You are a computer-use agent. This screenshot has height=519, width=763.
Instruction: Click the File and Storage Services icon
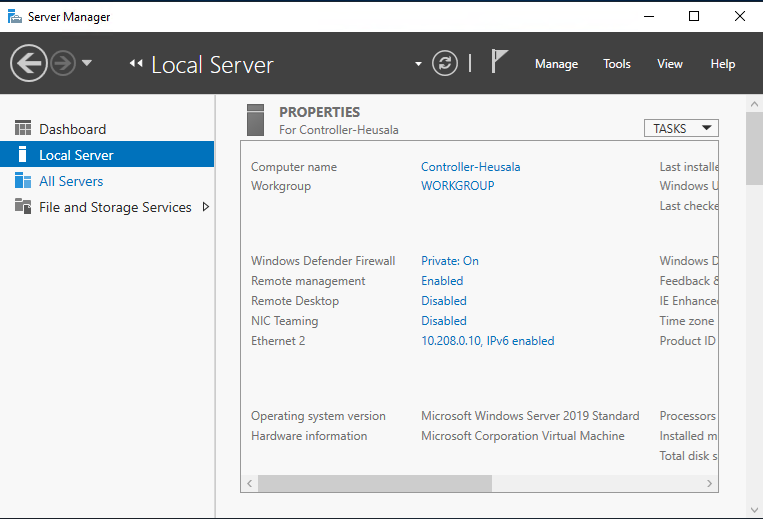[23, 206]
